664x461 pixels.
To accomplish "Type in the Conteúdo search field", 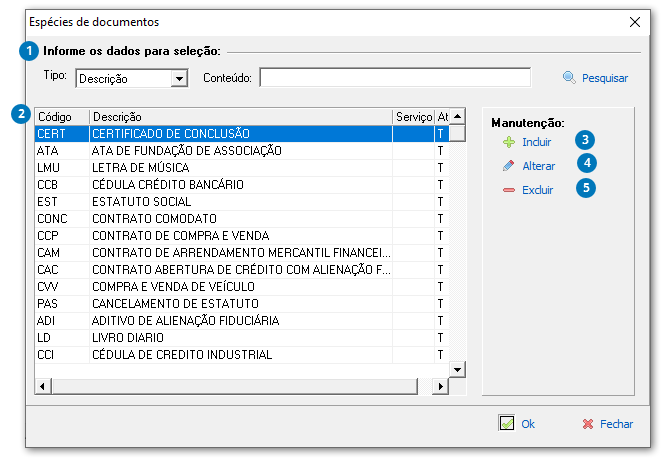I will pyautogui.click(x=394, y=78).
